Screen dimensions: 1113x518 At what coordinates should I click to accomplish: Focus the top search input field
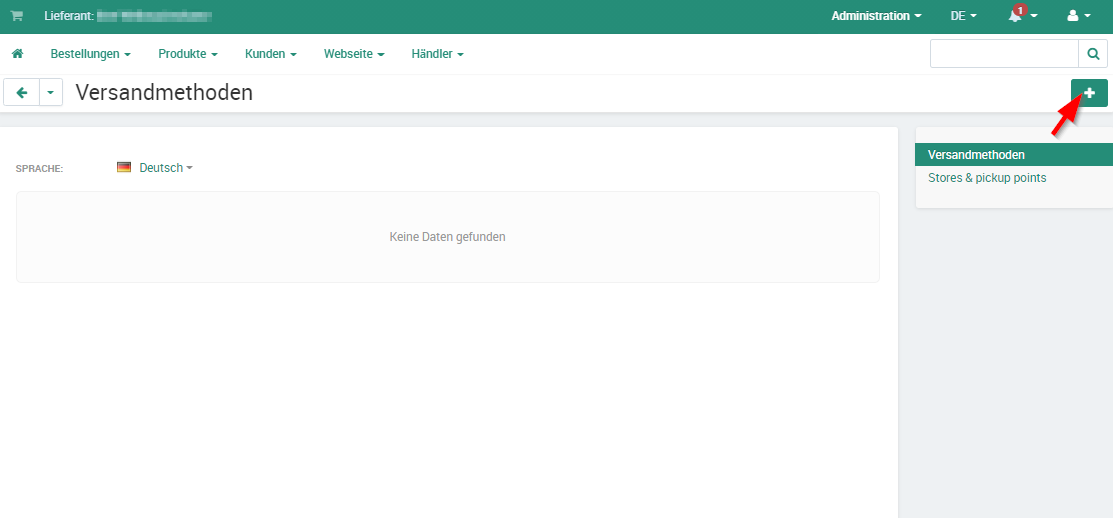[x=1004, y=53]
